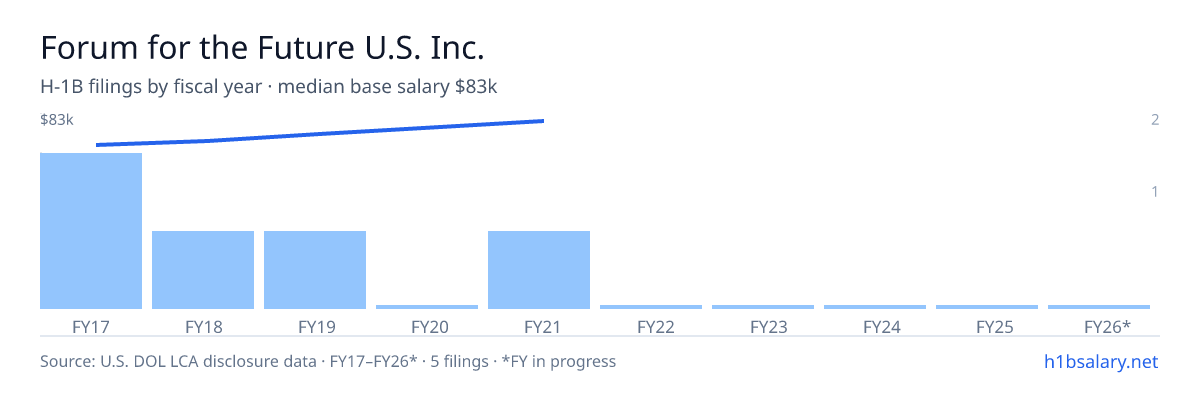Click the FY18 filings bar
Viewport: 1200px width, 400px height.
[x=203, y=270]
